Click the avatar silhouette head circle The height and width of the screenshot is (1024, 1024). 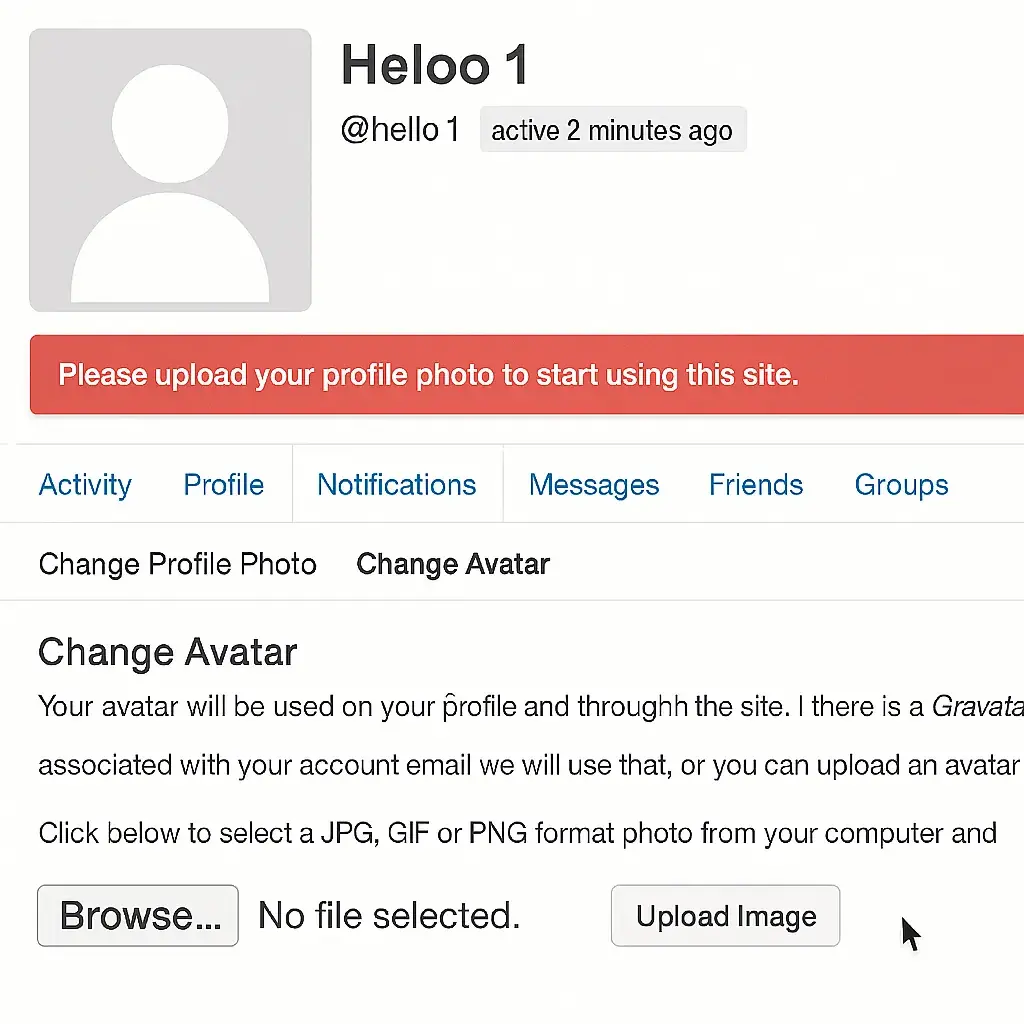tap(170, 123)
